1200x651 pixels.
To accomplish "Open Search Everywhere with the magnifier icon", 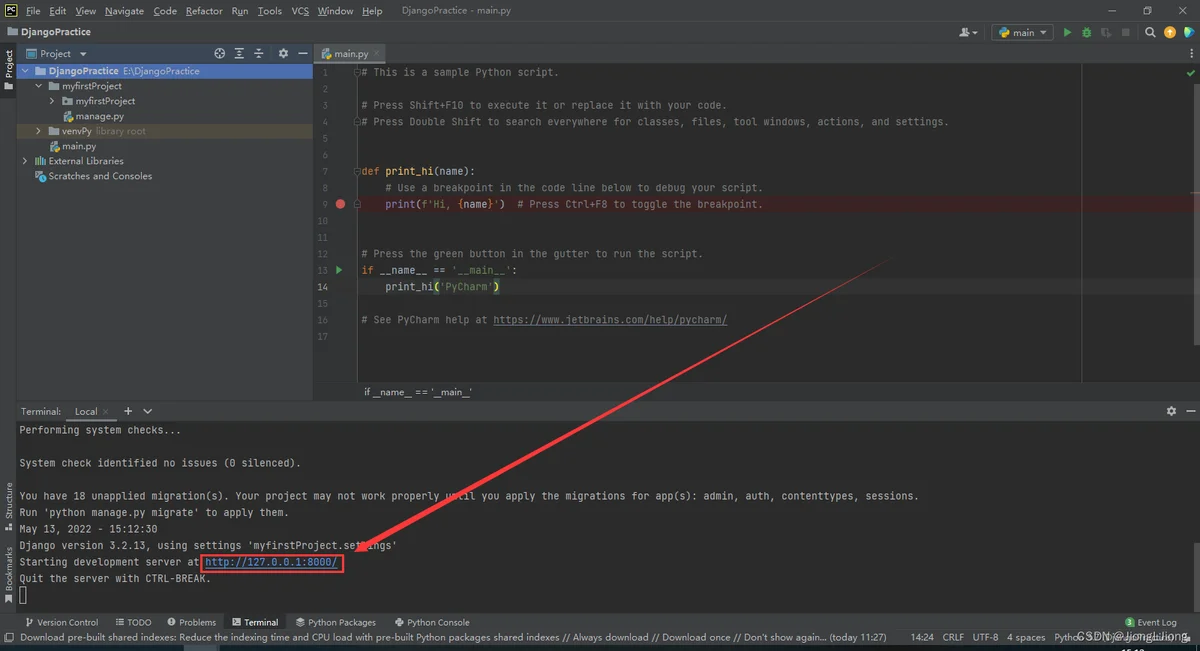I will (x=1151, y=33).
